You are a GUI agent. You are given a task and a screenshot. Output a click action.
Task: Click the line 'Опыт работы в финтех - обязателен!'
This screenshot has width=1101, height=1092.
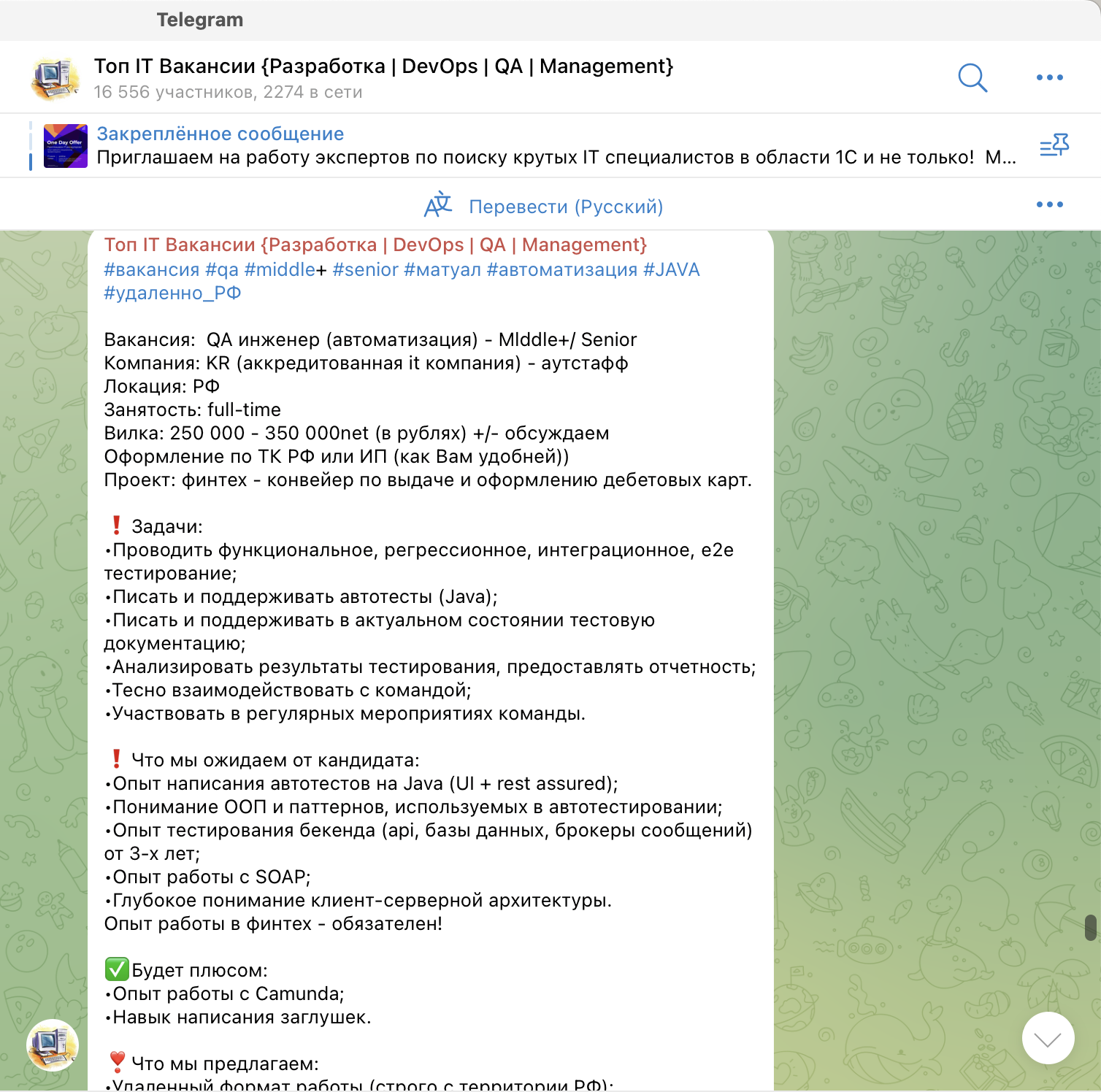(x=273, y=923)
